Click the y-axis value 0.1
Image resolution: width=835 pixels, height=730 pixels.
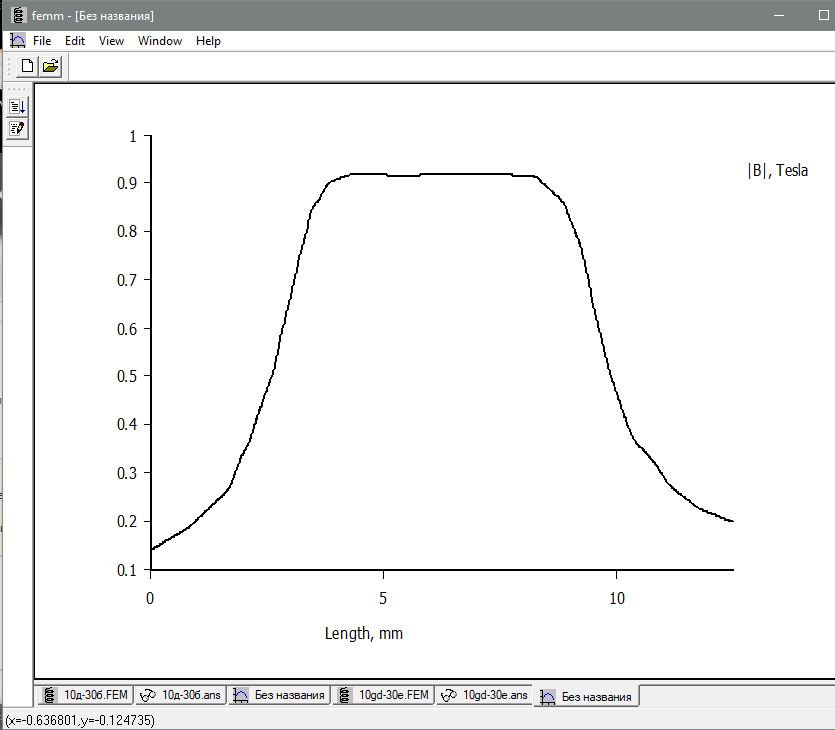tap(127, 570)
